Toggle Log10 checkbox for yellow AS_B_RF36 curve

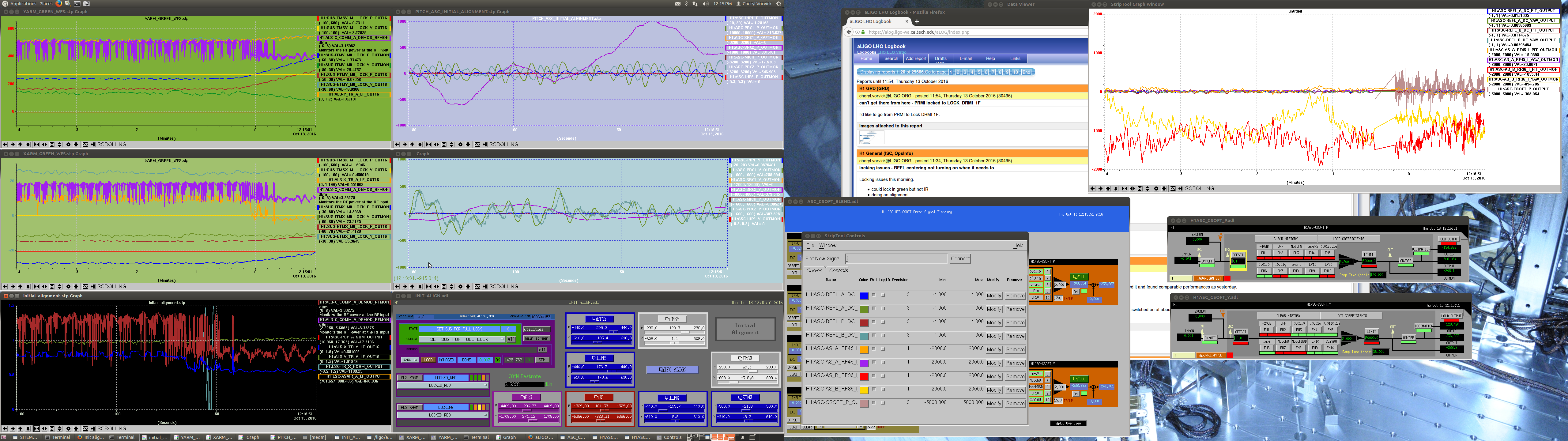pyautogui.click(x=883, y=390)
